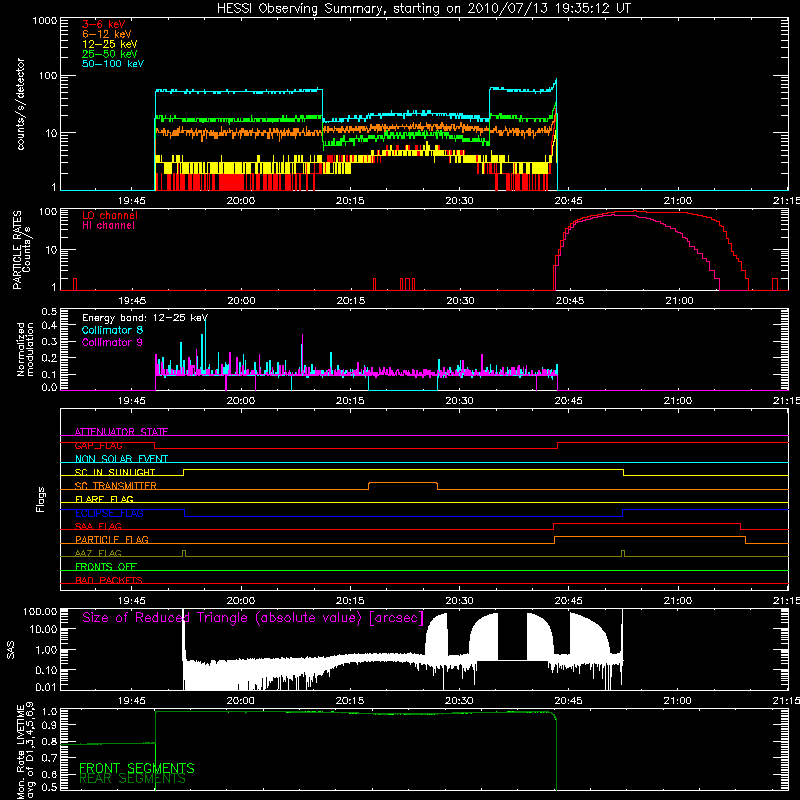The height and width of the screenshot is (800, 800).
Task: Click the GAP_FLAG label
Action: pyautogui.click(x=98, y=445)
